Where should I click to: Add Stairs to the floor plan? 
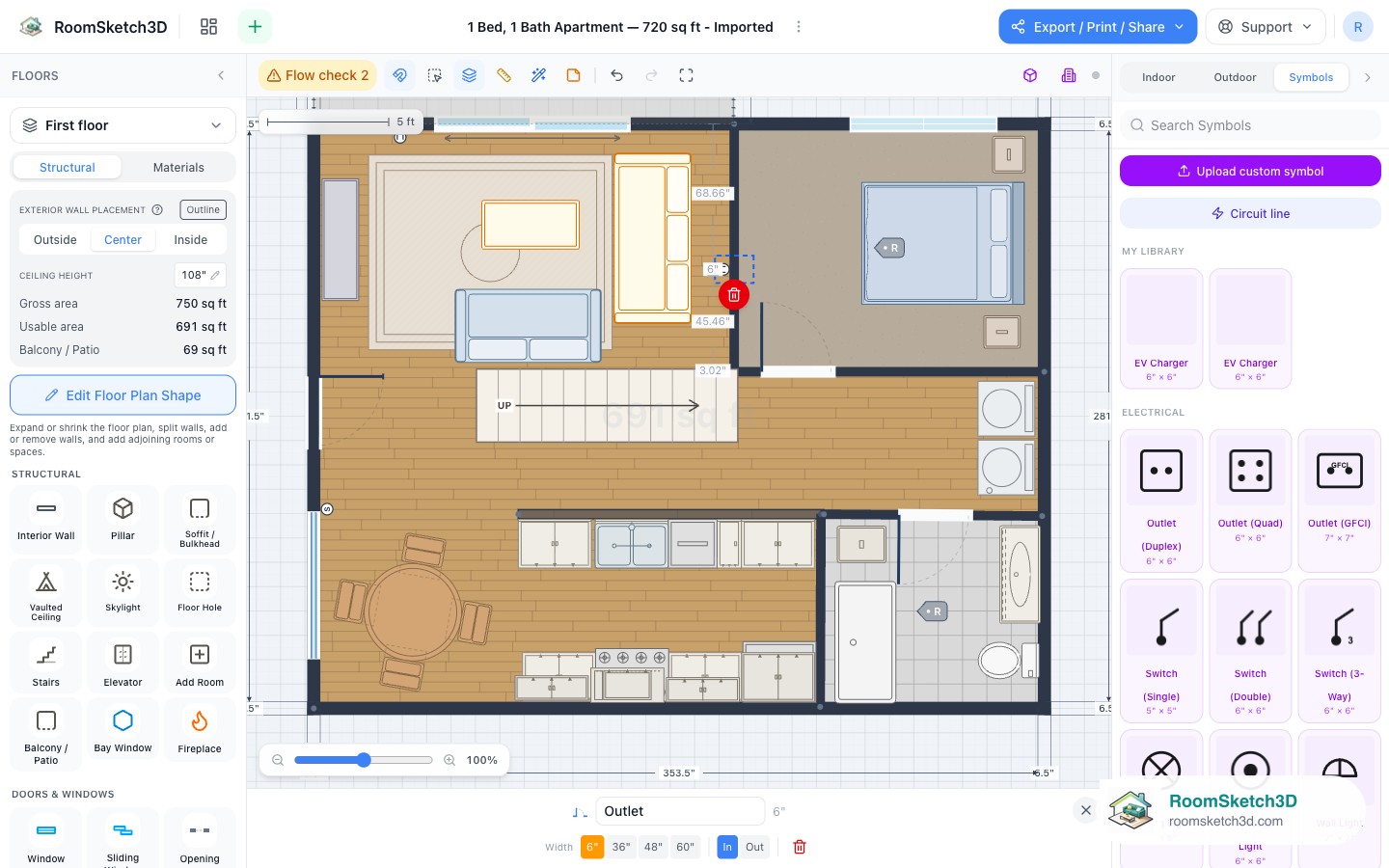[x=45, y=665]
